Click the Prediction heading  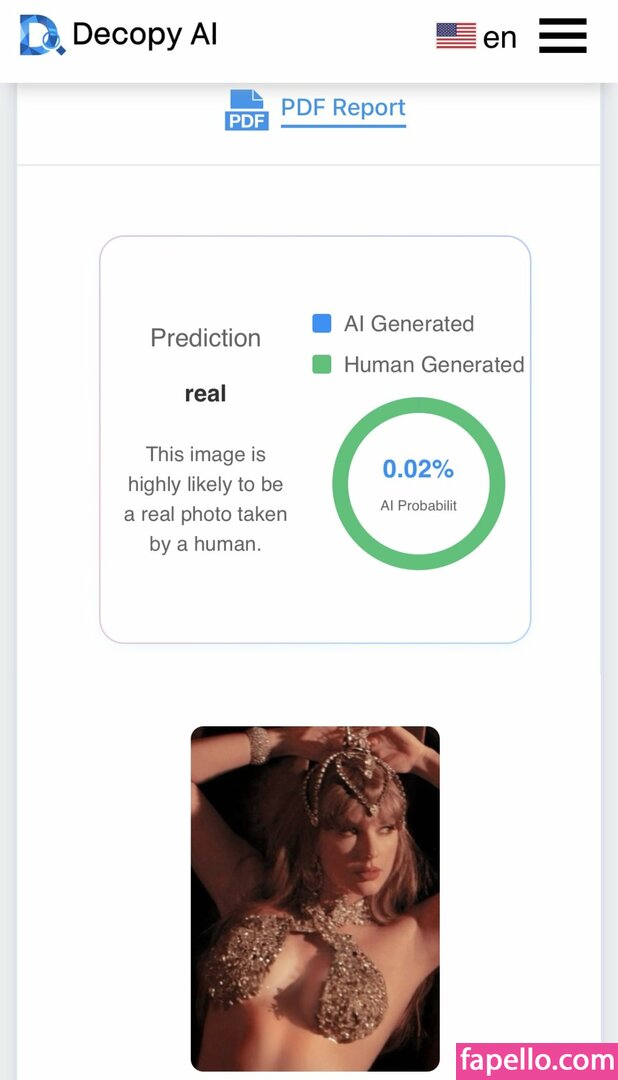[205, 338]
